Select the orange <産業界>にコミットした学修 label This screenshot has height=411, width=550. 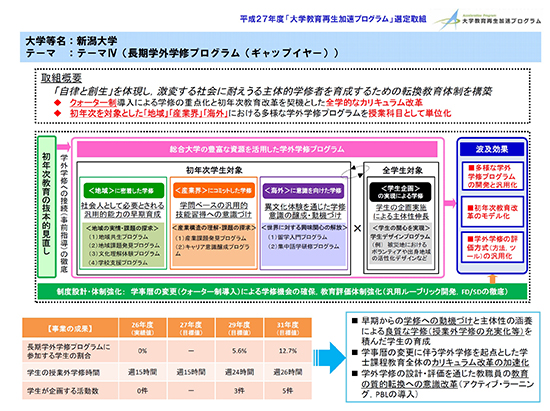point(214,191)
